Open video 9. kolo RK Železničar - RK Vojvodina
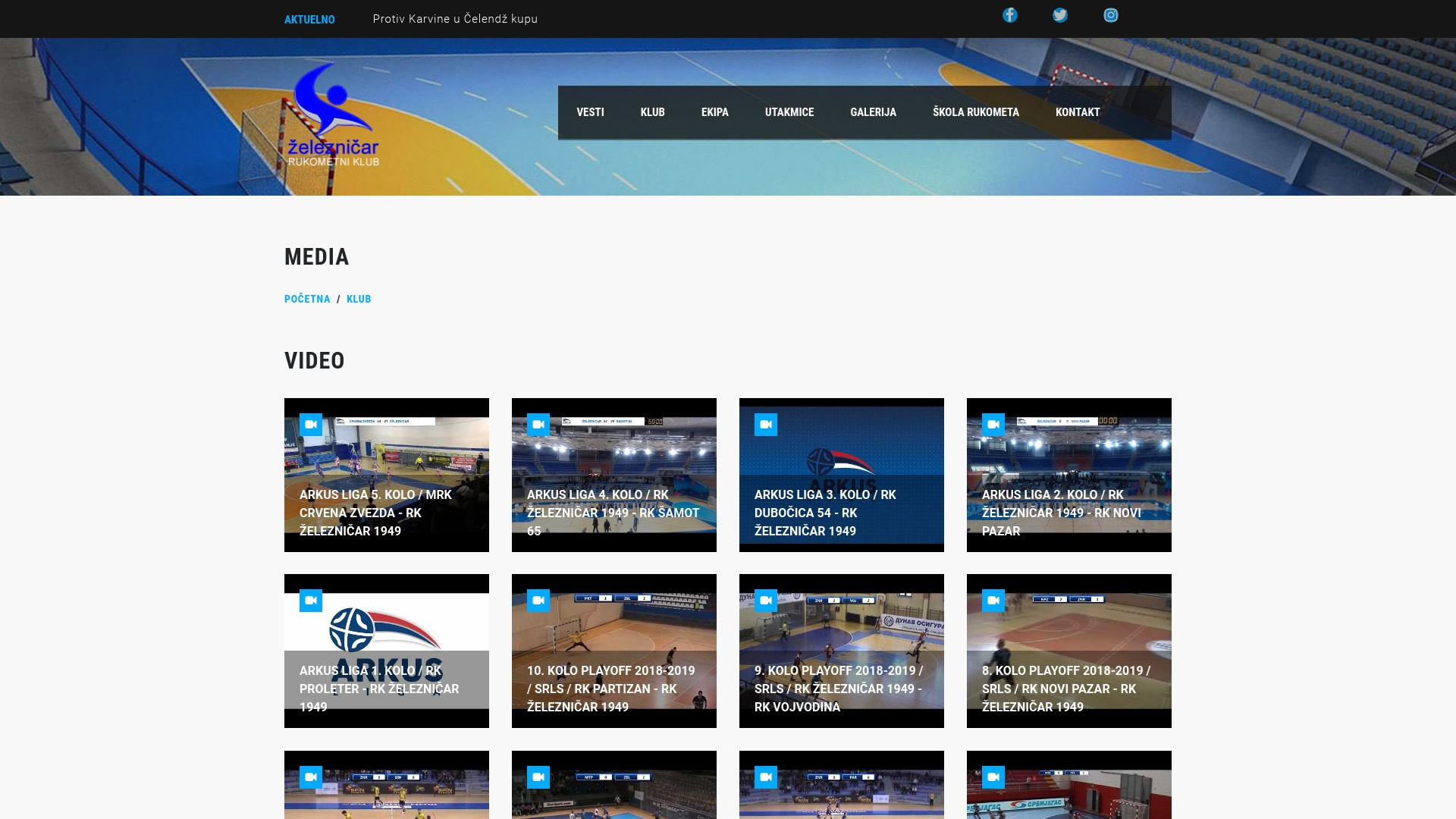1456x819 pixels. (x=842, y=651)
